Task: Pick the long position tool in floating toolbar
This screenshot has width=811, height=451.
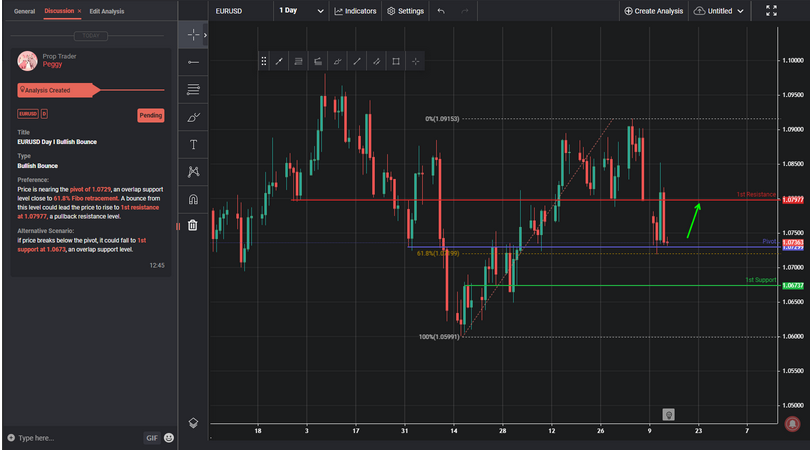Action: (318, 62)
